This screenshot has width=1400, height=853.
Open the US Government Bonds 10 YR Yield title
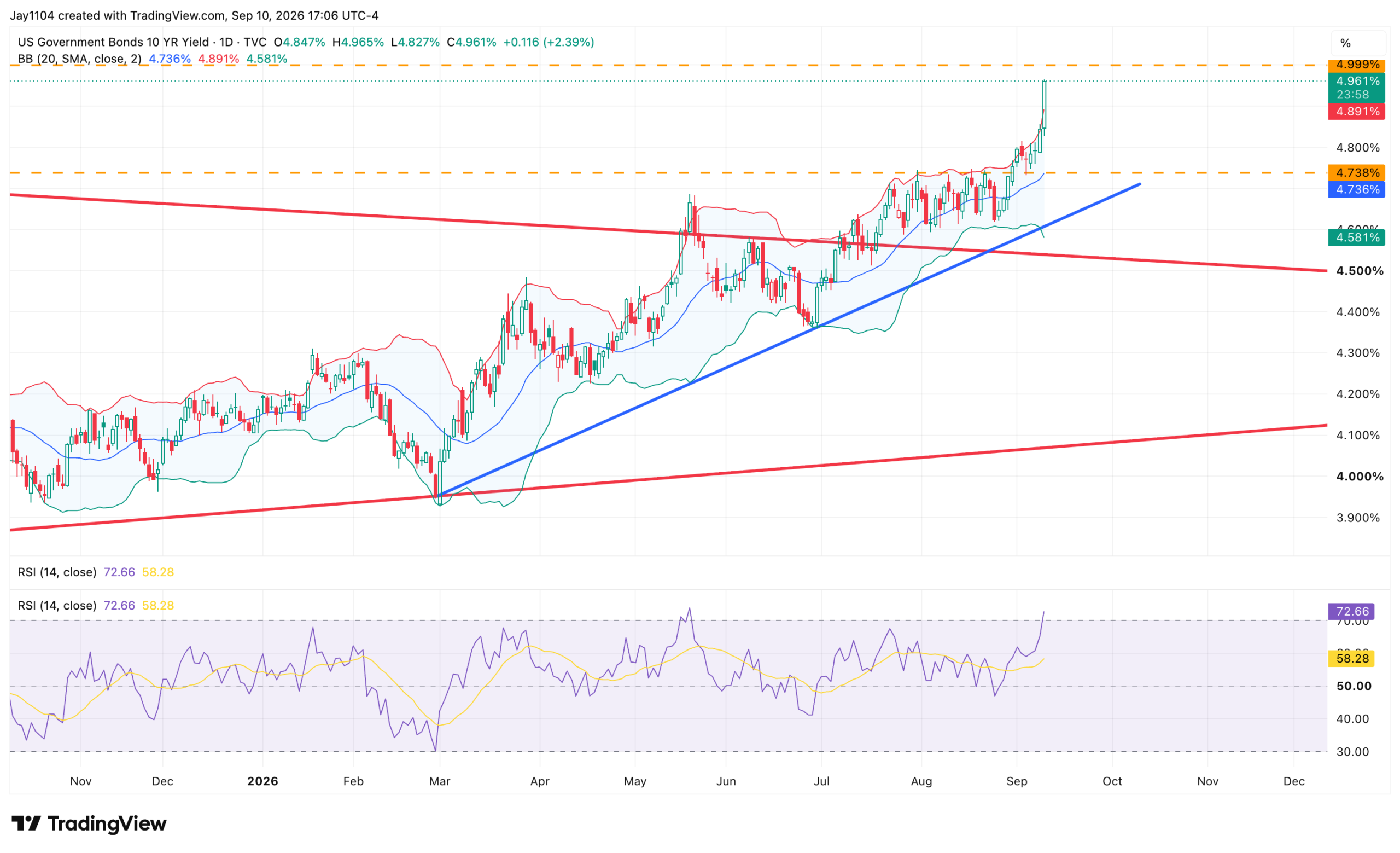click(113, 42)
